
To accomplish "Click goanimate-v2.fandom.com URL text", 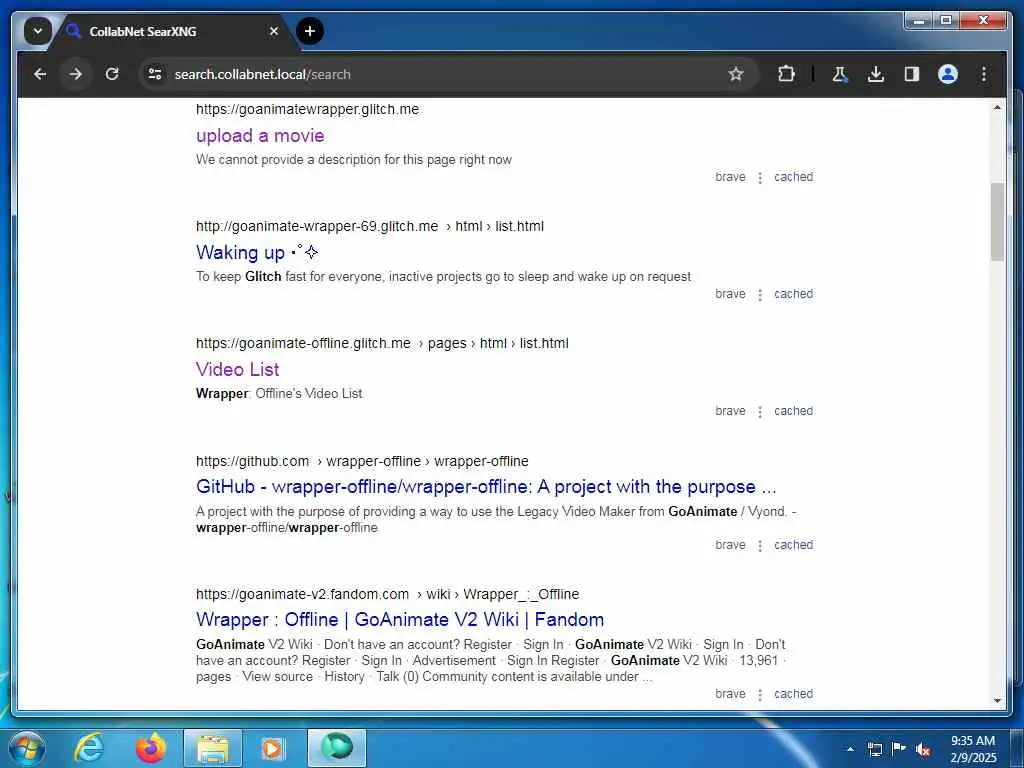I will [302, 594].
